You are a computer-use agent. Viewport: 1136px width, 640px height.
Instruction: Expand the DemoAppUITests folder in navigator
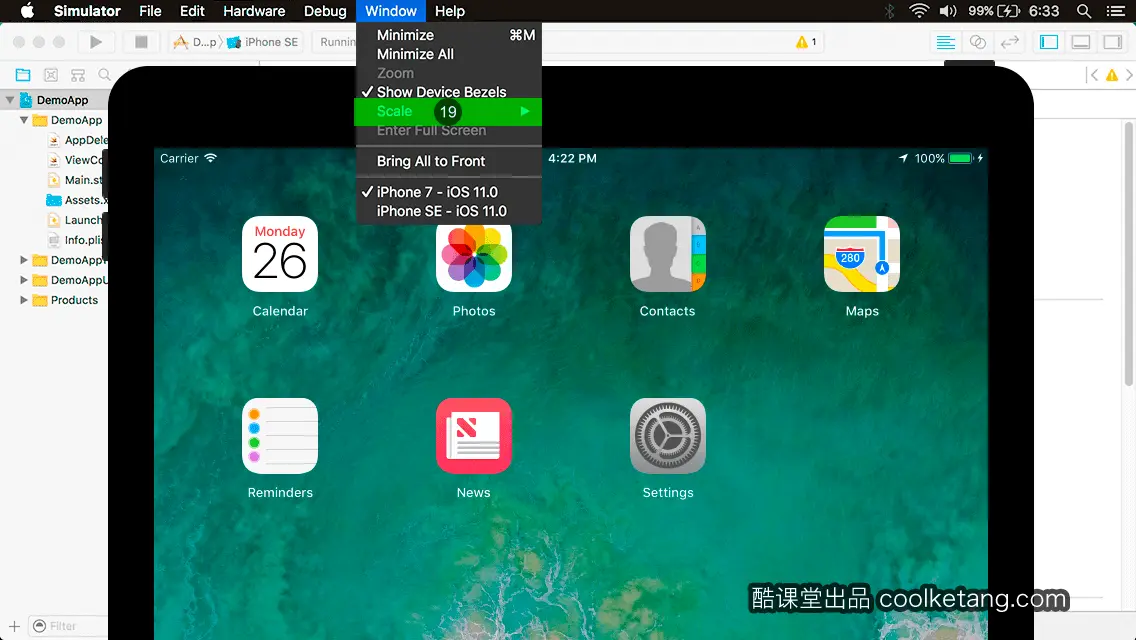[24, 280]
